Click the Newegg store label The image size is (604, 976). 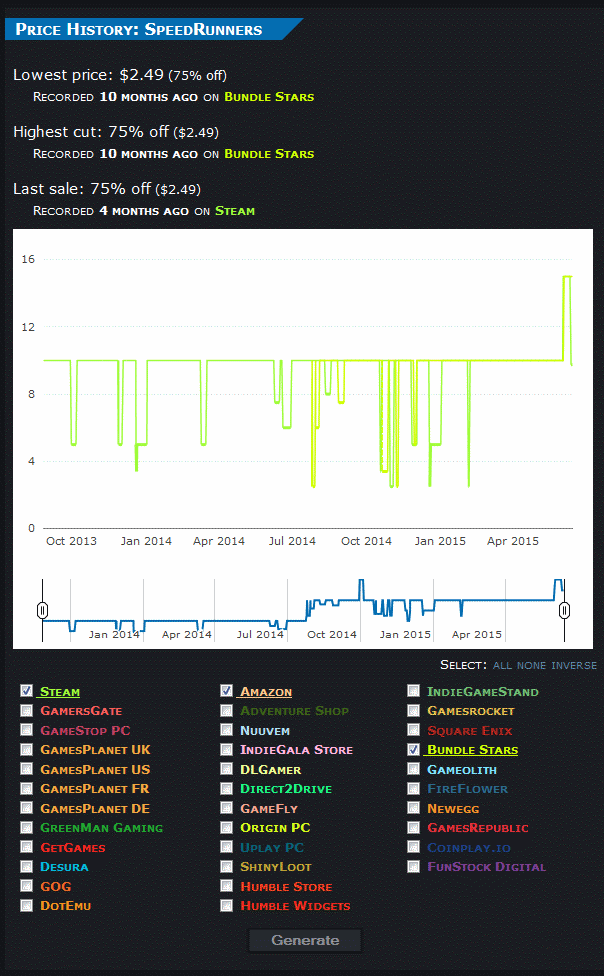pos(453,809)
